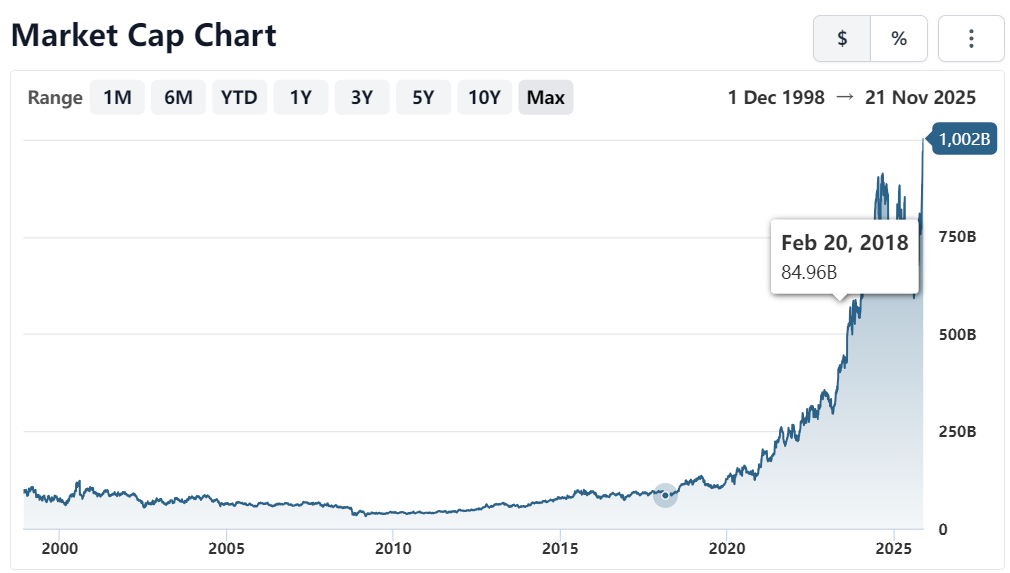Select the Max range button
The width and height of the screenshot is (1010, 573).
[546, 98]
